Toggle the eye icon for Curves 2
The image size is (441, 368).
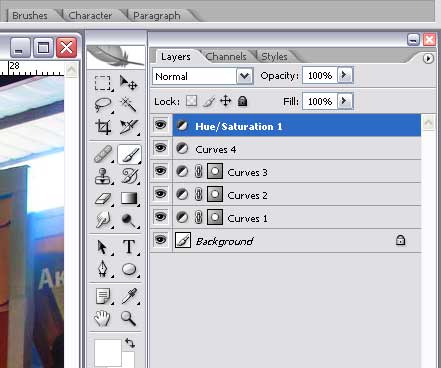160,193
